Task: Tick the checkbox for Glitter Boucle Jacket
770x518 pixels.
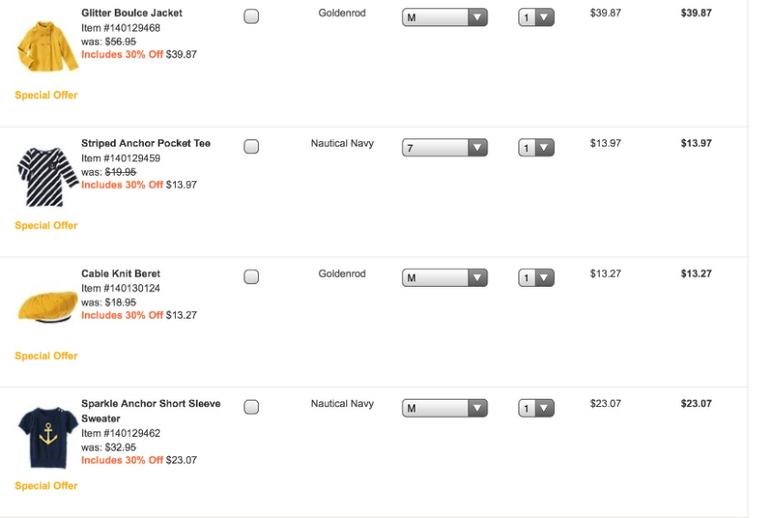Action: click(x=251, y=17)
